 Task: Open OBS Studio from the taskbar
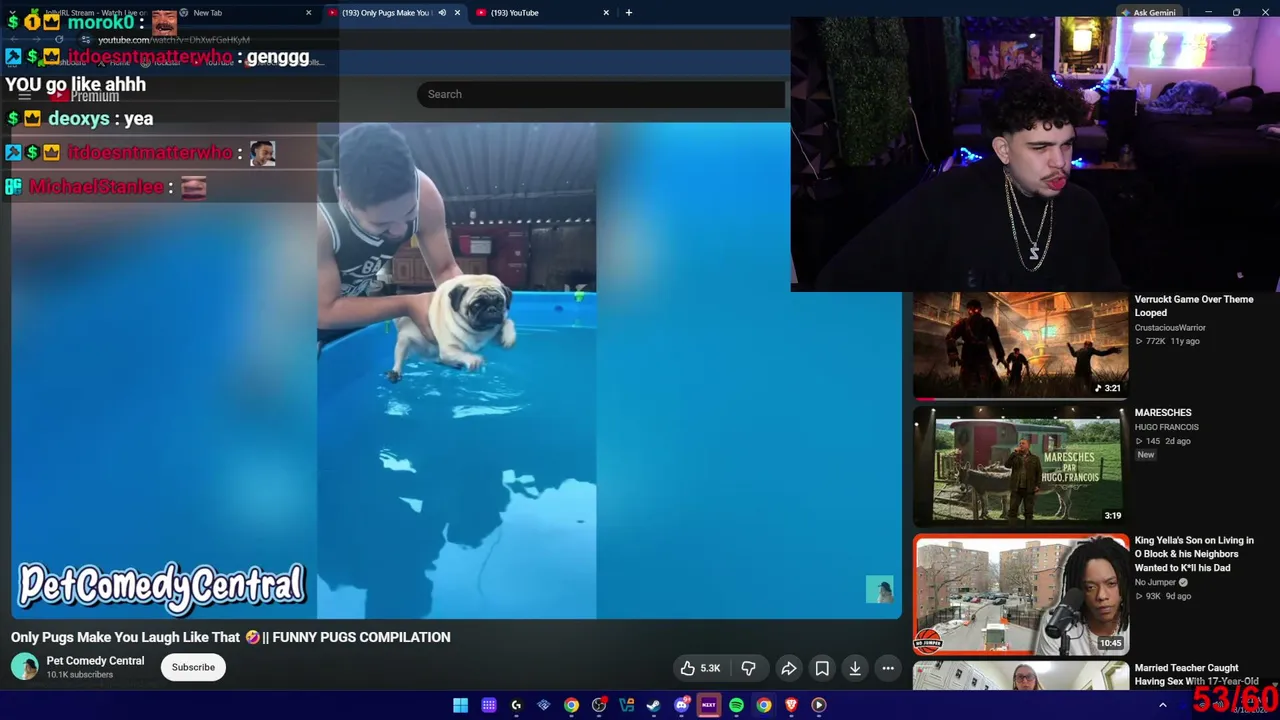[x=599, y=705]
